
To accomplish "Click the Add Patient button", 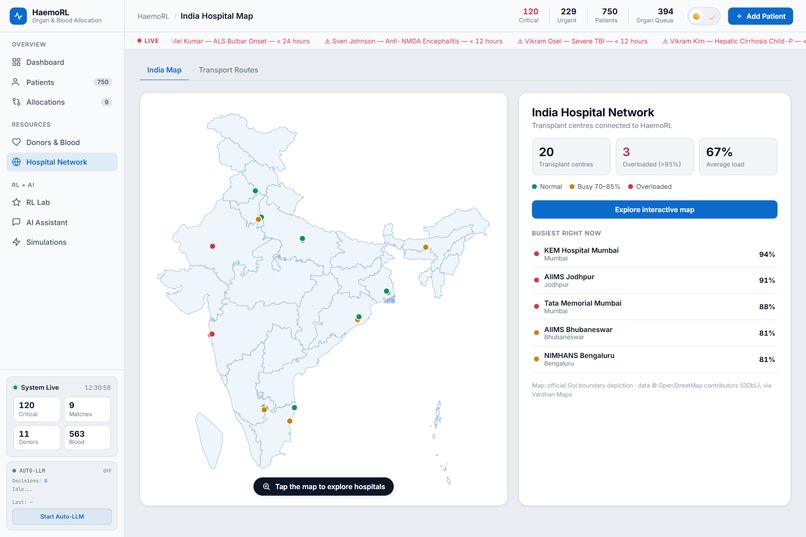I will (760, 16).
